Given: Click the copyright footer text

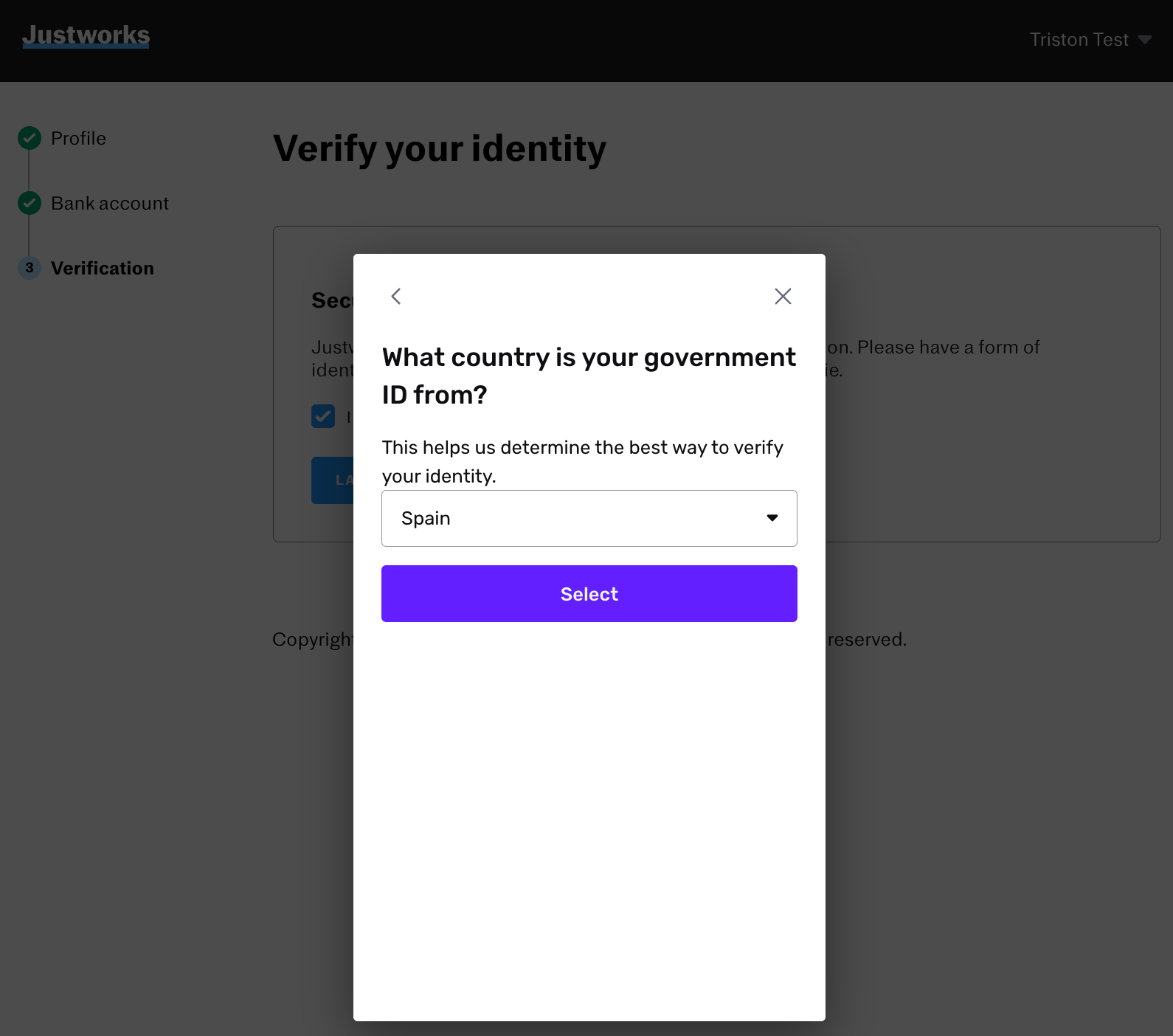Looking at the screenshot, I should pyautogui.click(x=313, y=639).
